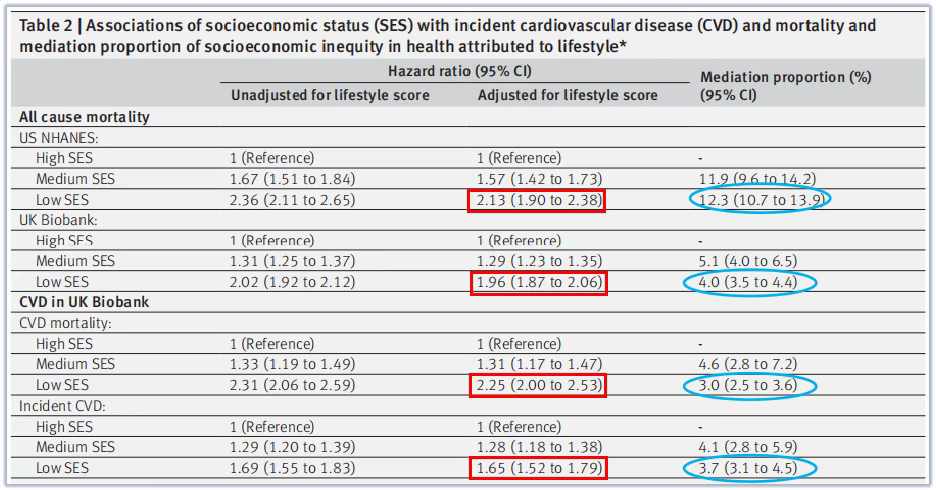Click circled mediation value 12.3 (10.7 to 13.9)

coord(761,199)
